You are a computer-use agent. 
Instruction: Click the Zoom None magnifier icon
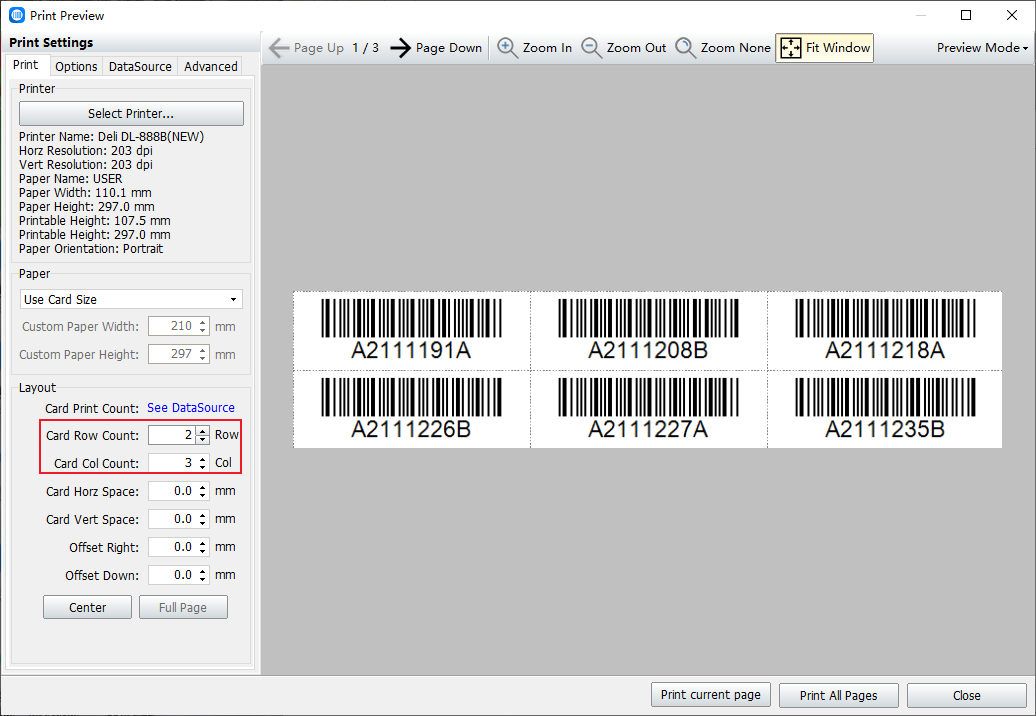685,48
